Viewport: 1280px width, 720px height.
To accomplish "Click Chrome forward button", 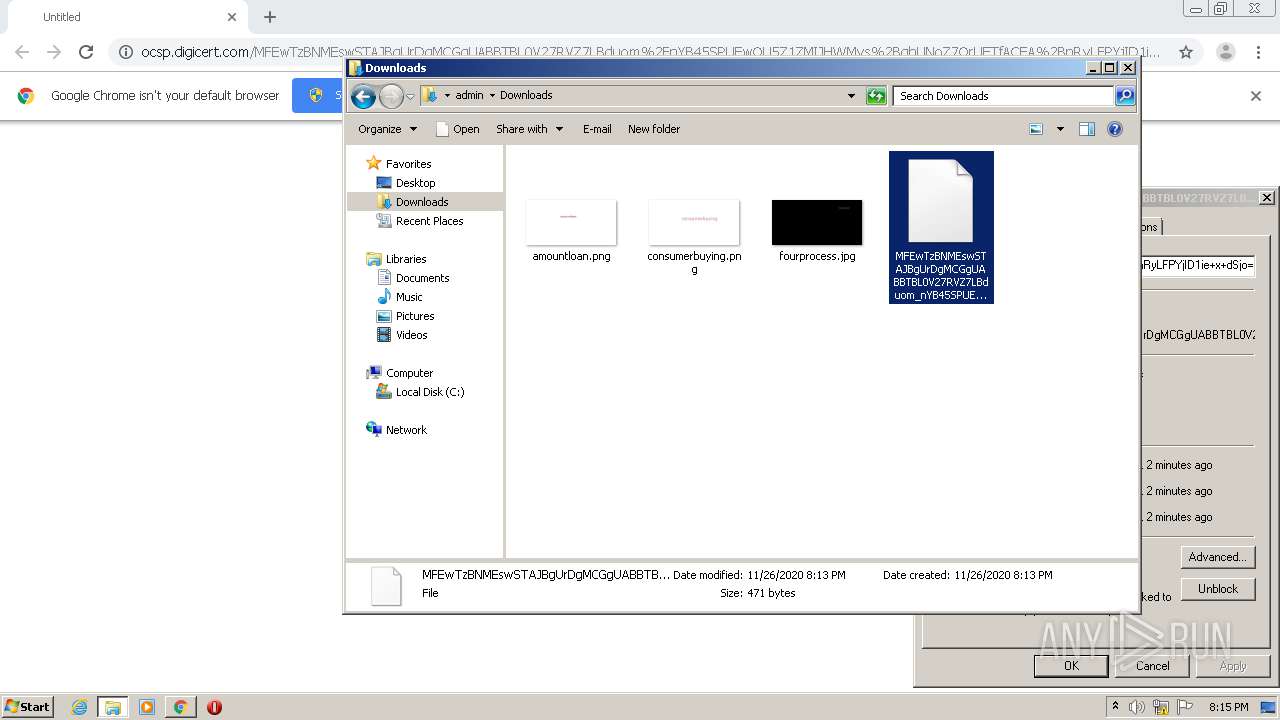I will pyautogui.click(x=54, y=52).
